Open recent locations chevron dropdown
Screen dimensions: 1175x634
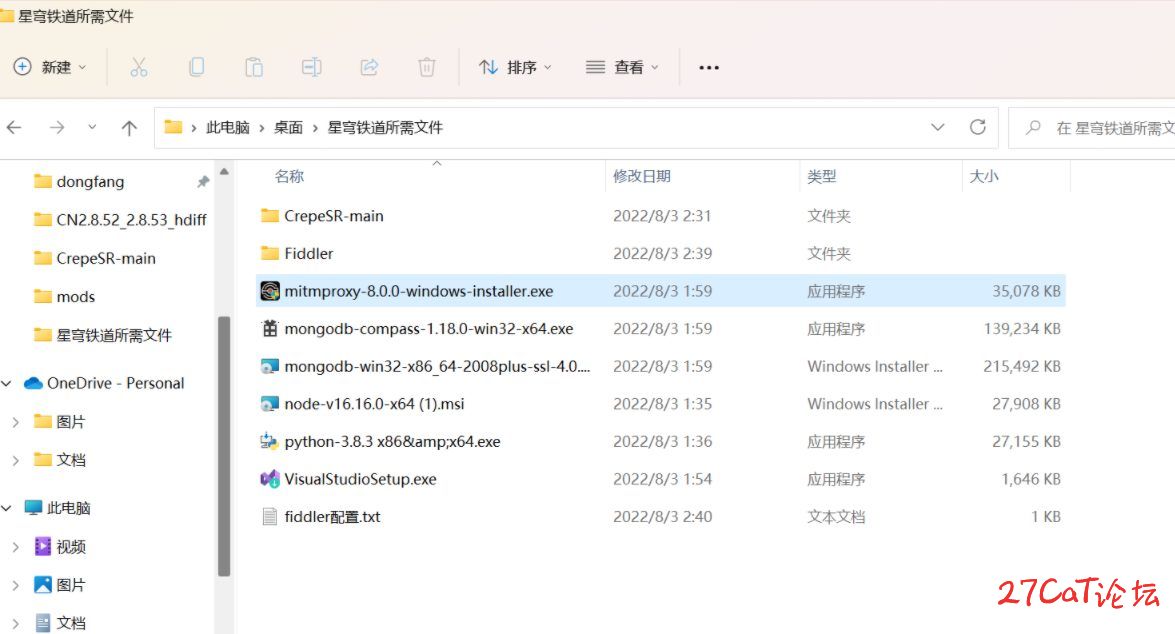[92, 127]
